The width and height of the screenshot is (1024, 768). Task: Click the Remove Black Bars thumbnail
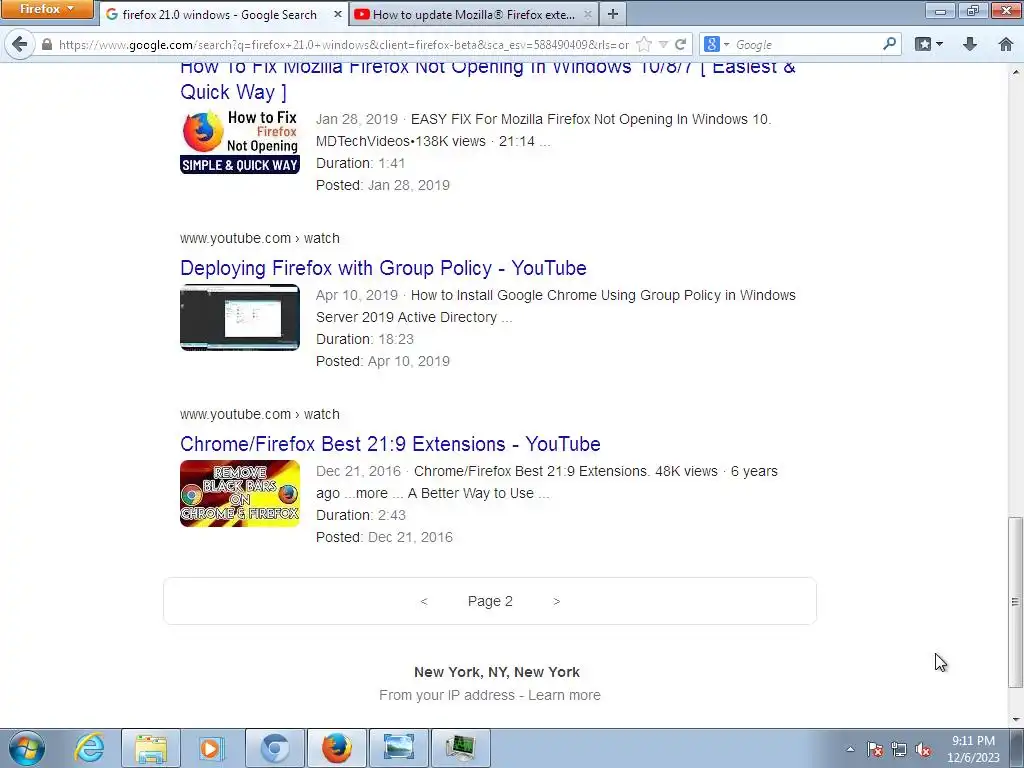(240, 494)
